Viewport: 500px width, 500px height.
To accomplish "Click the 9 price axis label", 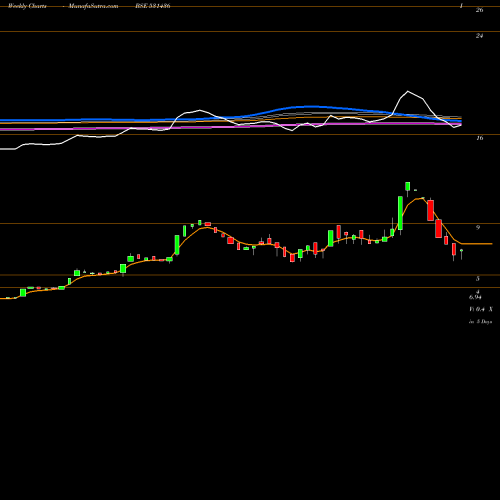I will pyautogui.click(x=478, y=227).
